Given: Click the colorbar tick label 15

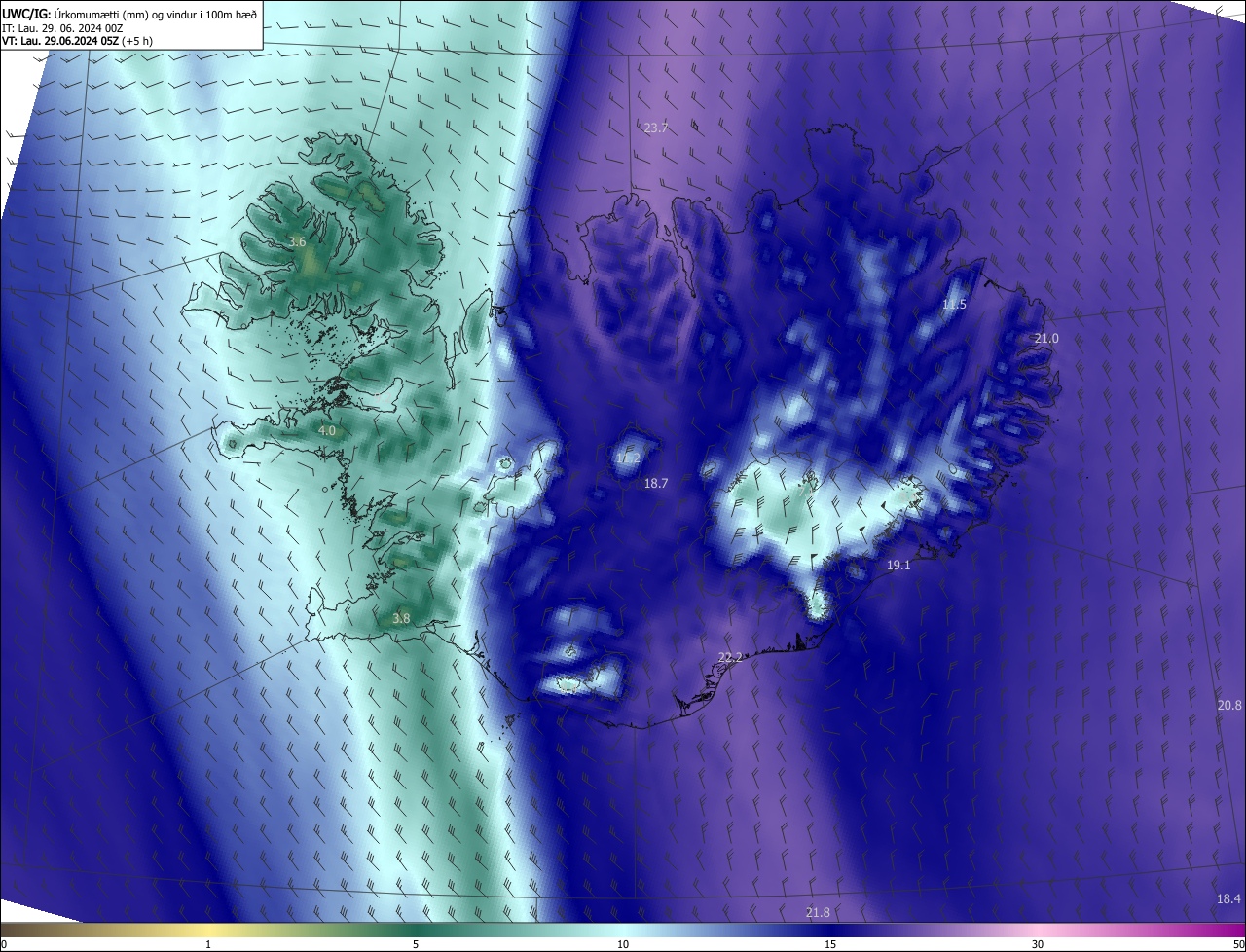Looking at the screenshot, I should [x=830, y=944].
